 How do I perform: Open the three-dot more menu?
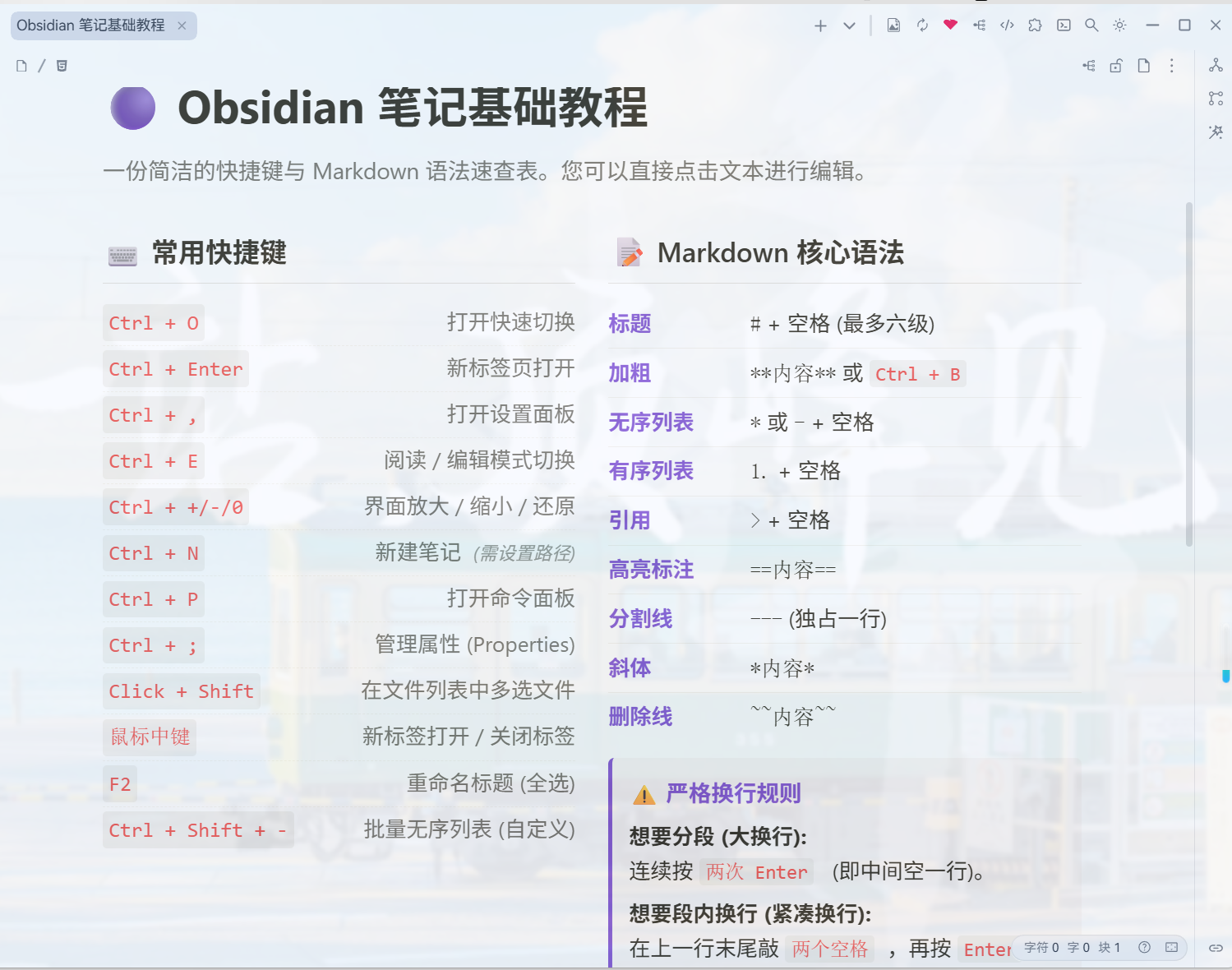coord(1171,66)
